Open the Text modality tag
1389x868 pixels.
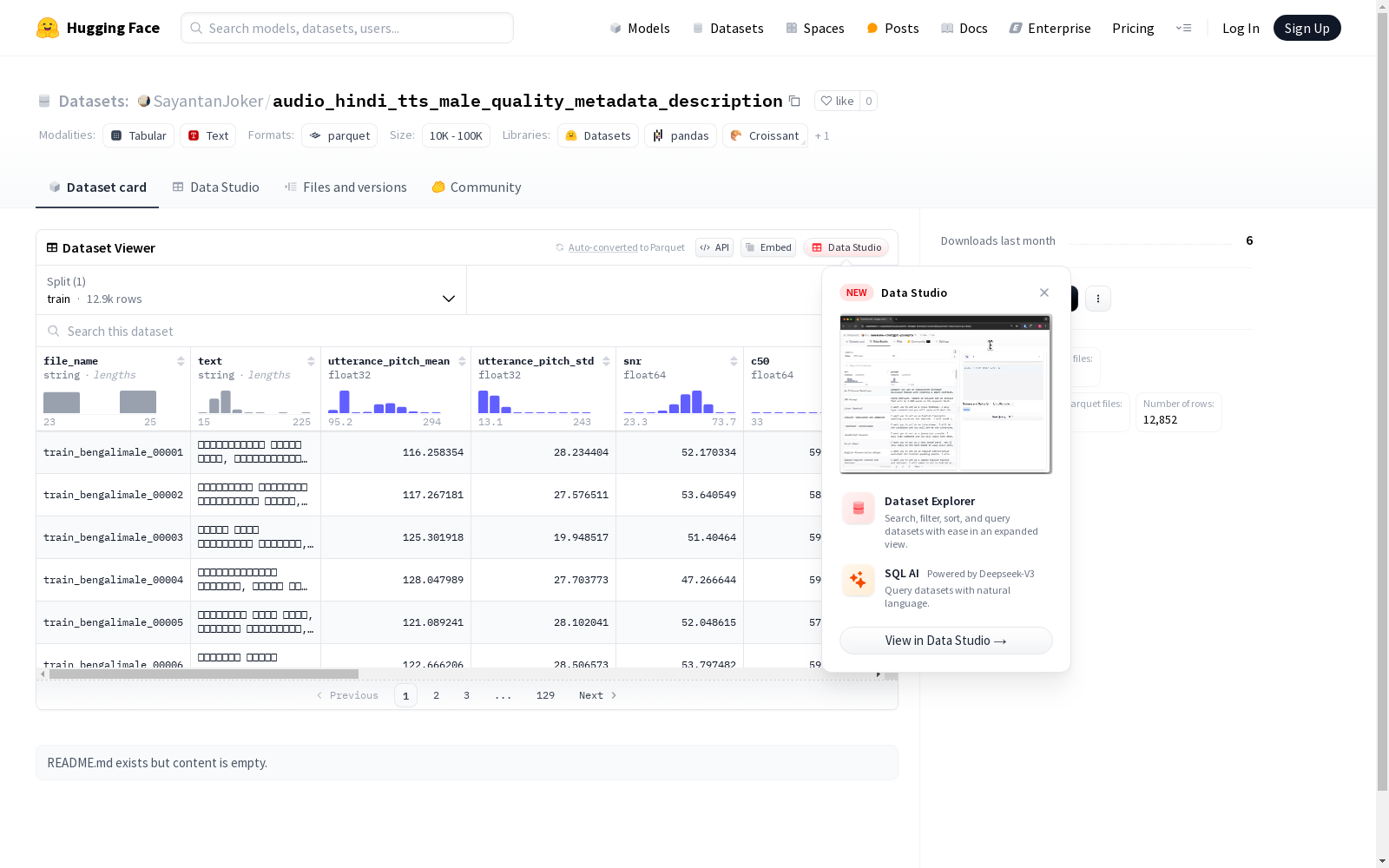[208, 135]
